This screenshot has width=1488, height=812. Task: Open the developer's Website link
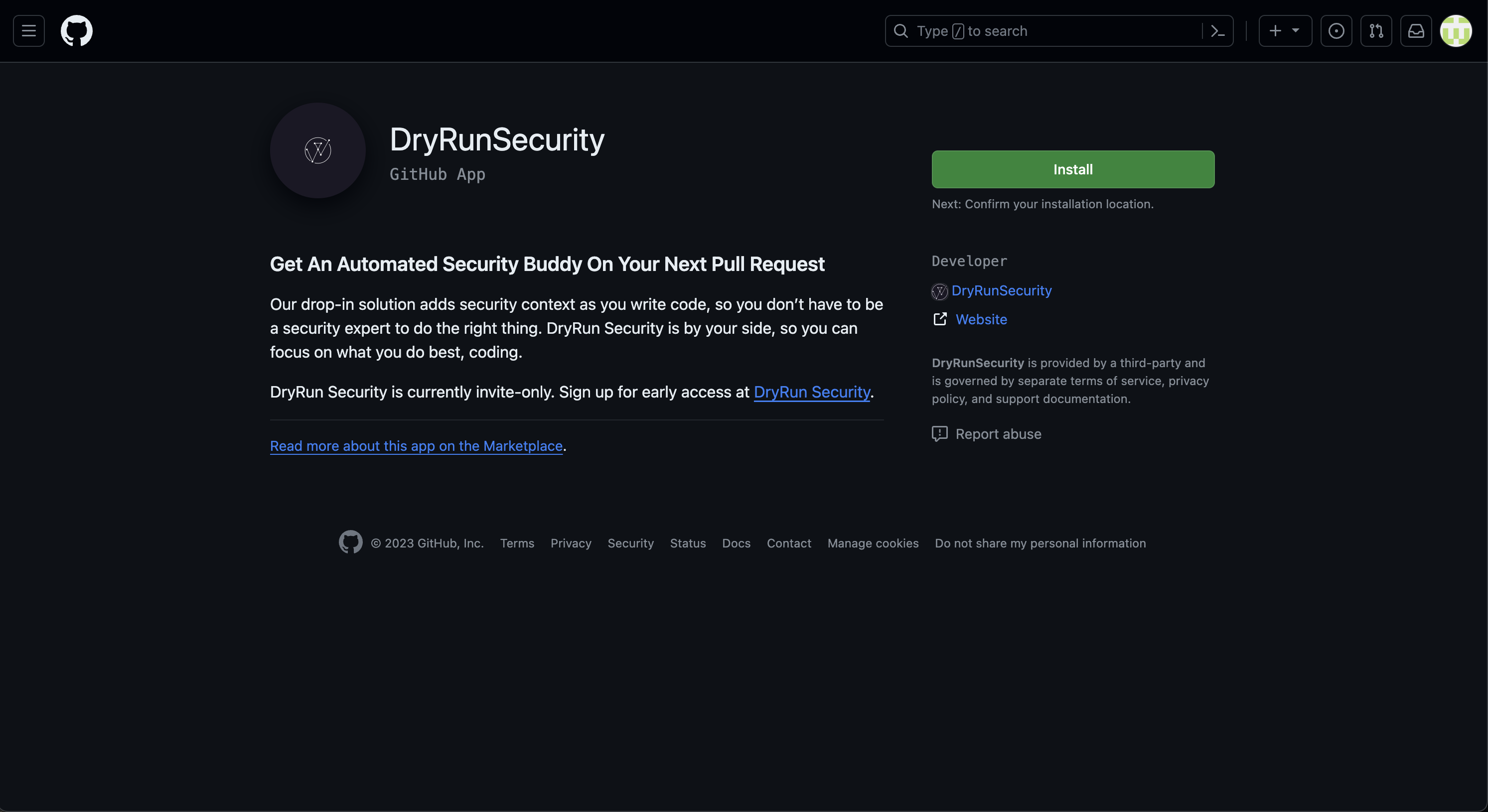(980, 319)
